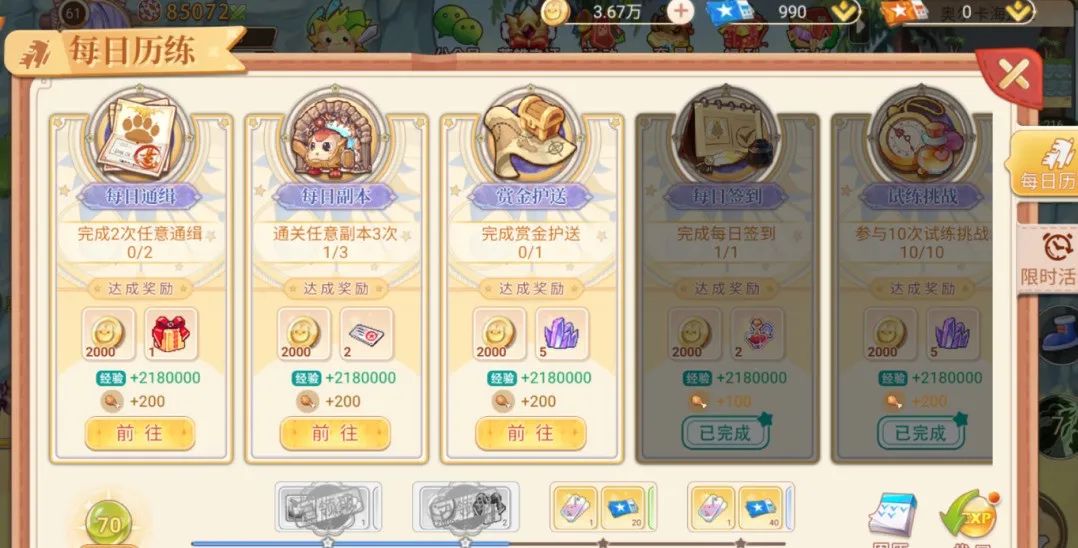The image size is (1078, 548).
Task: Expand the blue star ticket chevron
Action: [844, 11]
